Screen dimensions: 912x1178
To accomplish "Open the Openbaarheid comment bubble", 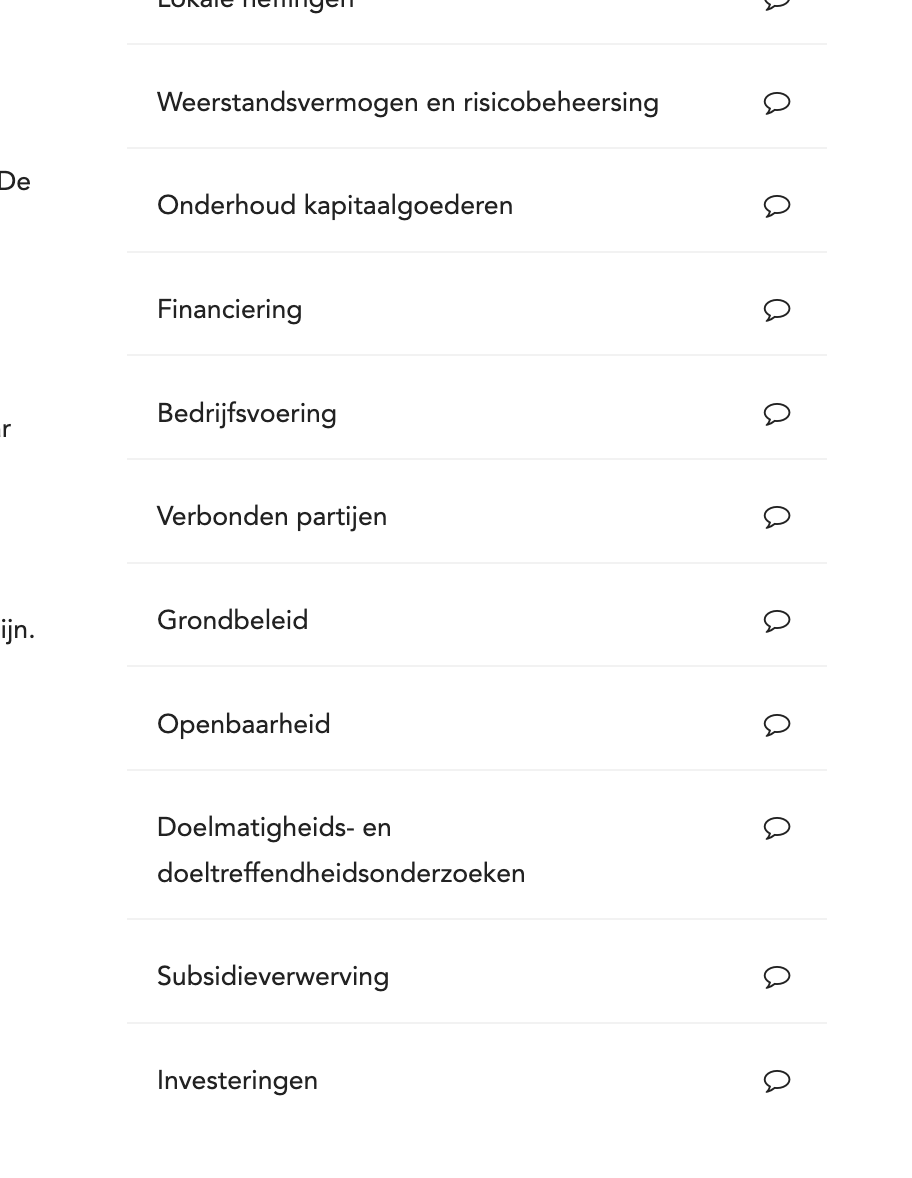I will [777, 725].
